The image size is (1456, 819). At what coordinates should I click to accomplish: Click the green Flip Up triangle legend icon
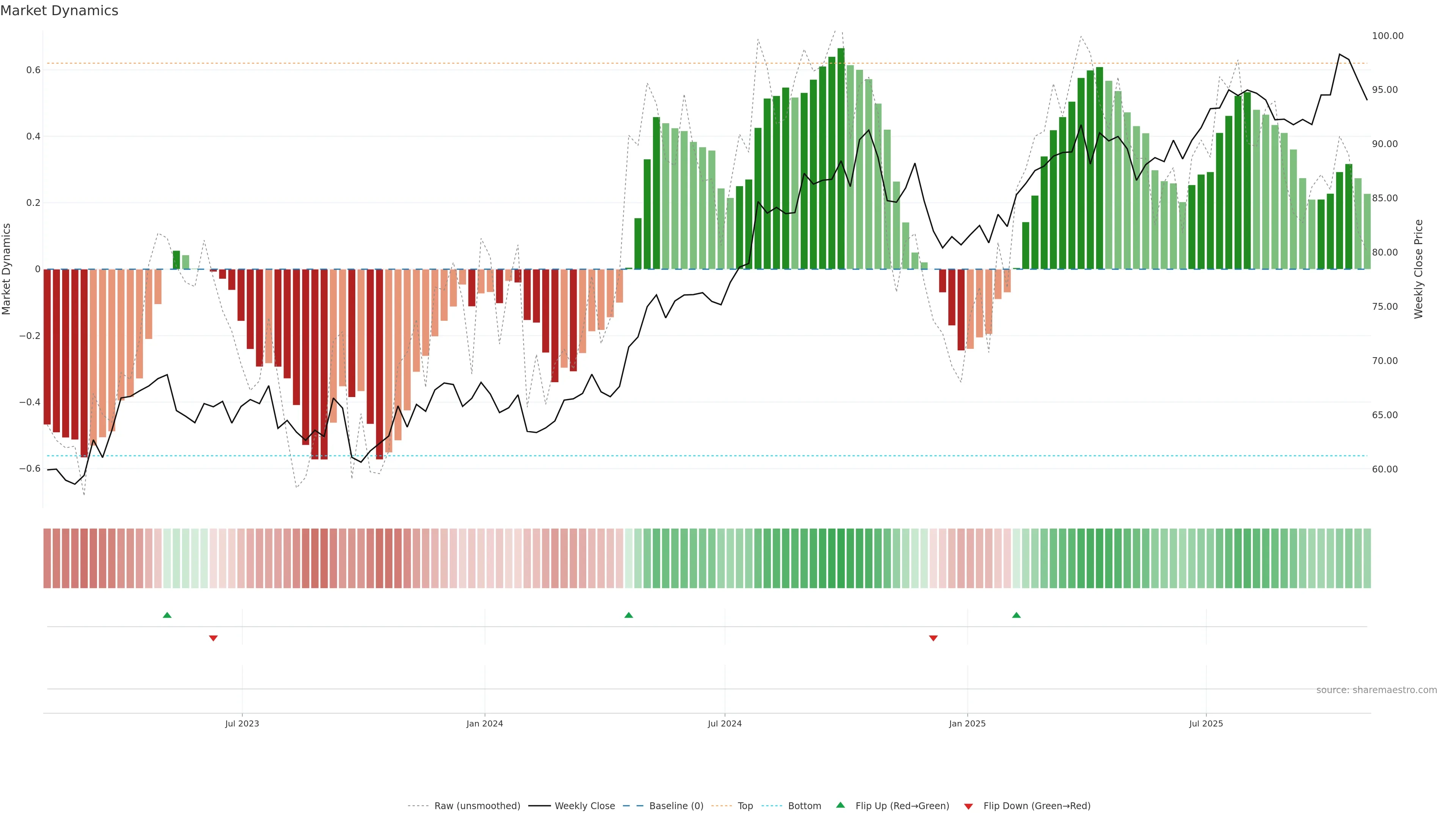(x=840, y=805)
